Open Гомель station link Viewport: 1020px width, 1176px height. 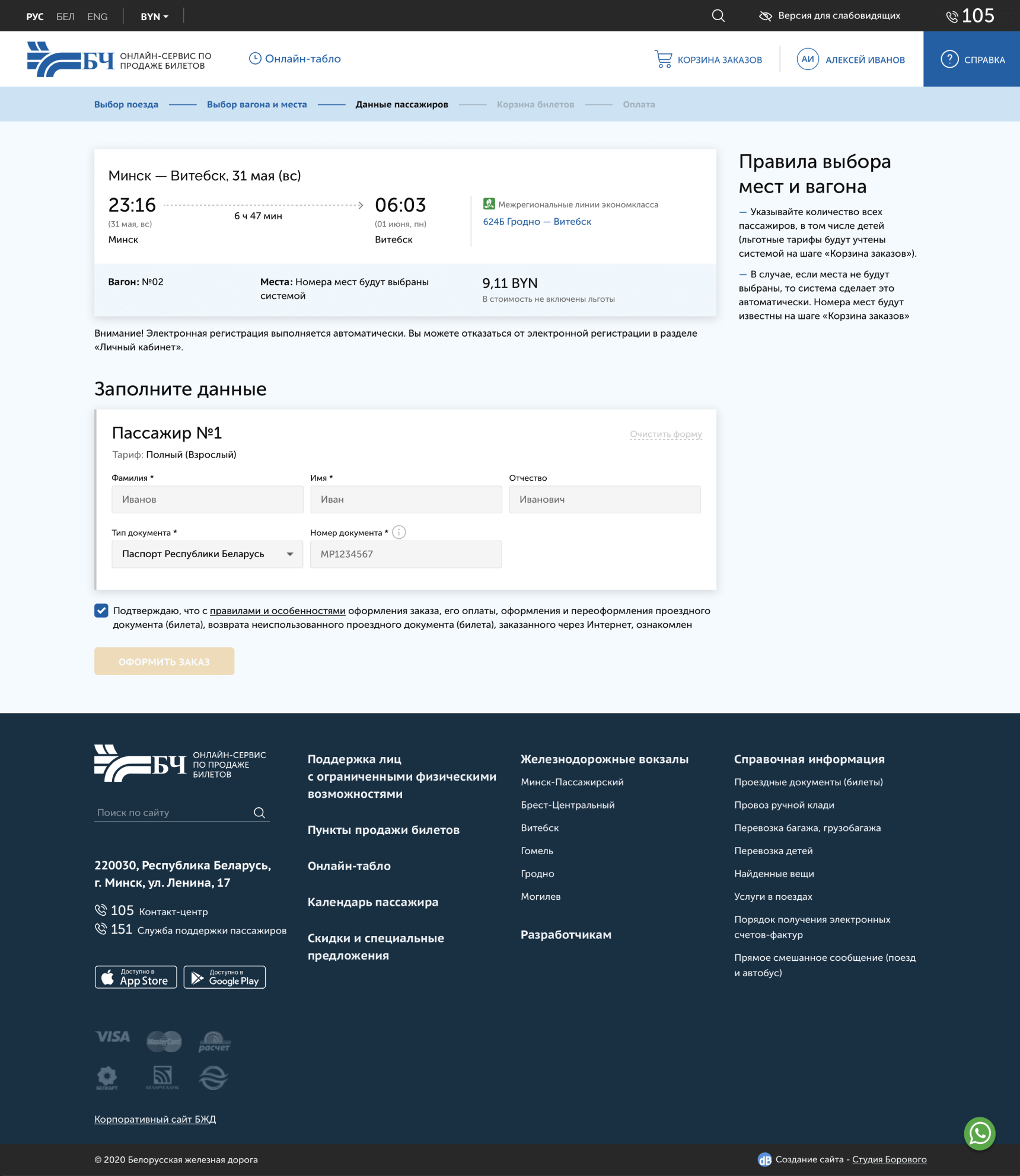coord(537,851)
